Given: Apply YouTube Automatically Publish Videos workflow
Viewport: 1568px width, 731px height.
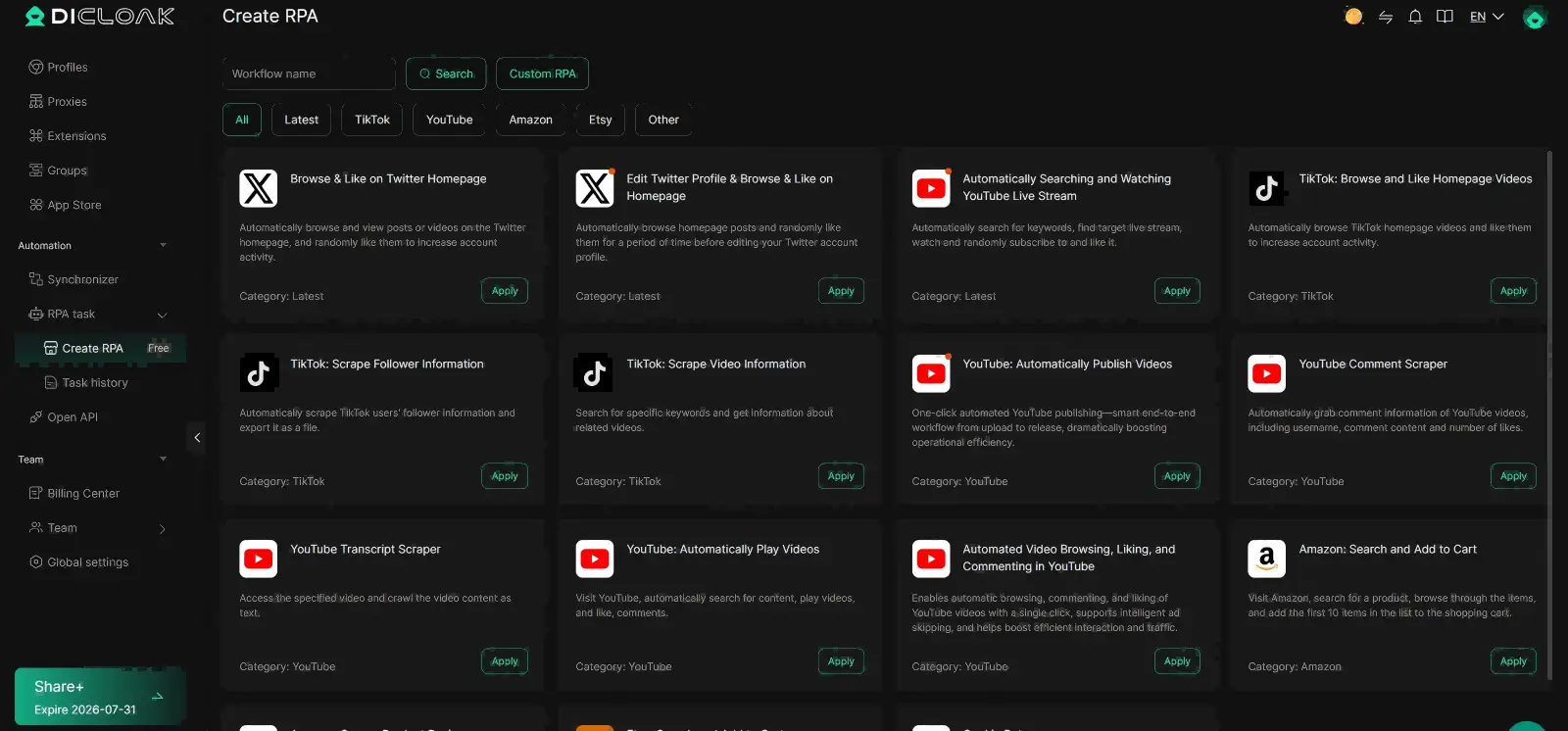Looking at the screenshot, I should tap(1177, 476).
